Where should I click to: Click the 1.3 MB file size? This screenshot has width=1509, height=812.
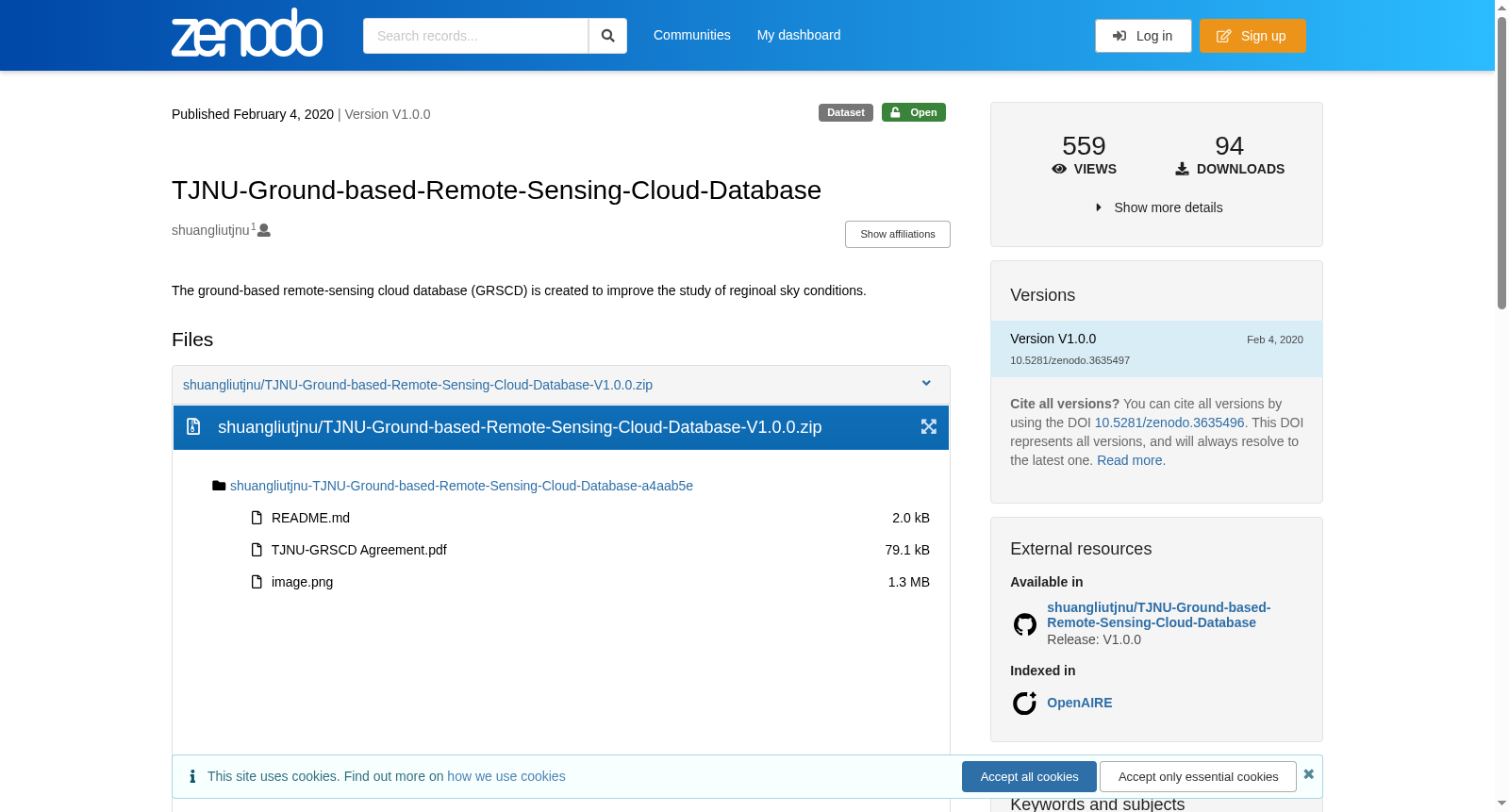tap(909, 582)
